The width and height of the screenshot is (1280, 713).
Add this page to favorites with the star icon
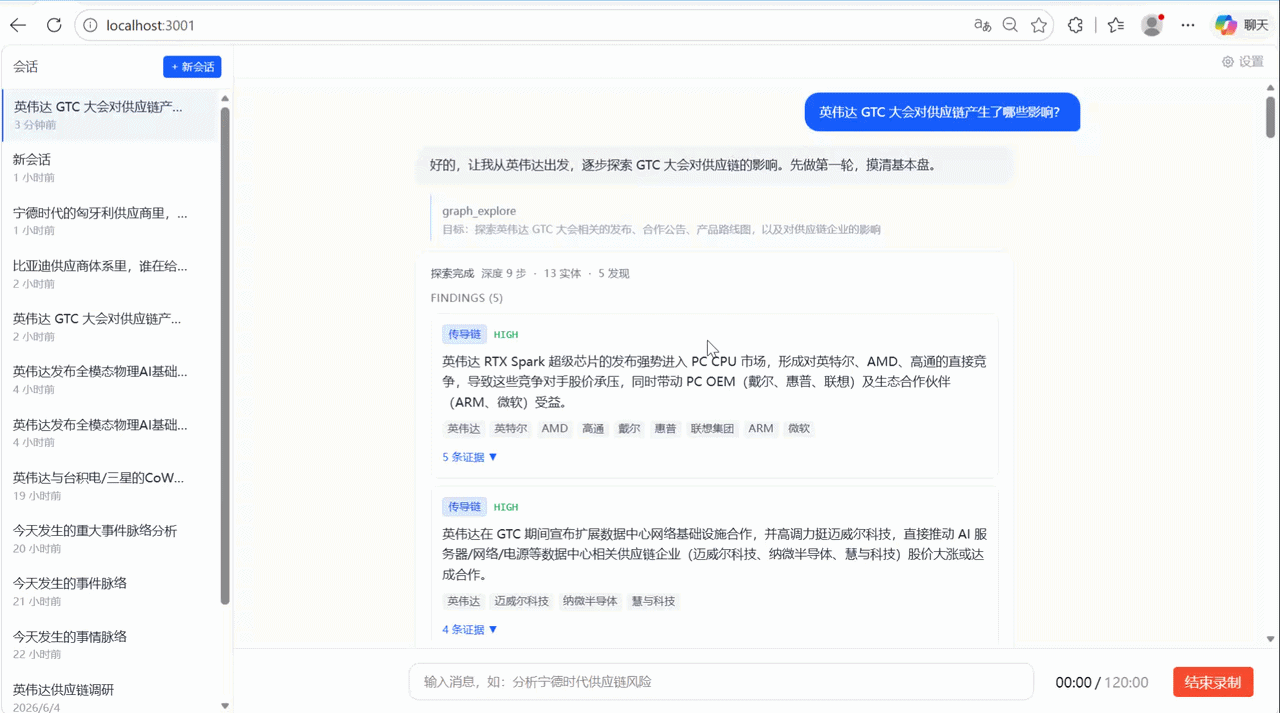point(1039,25)
